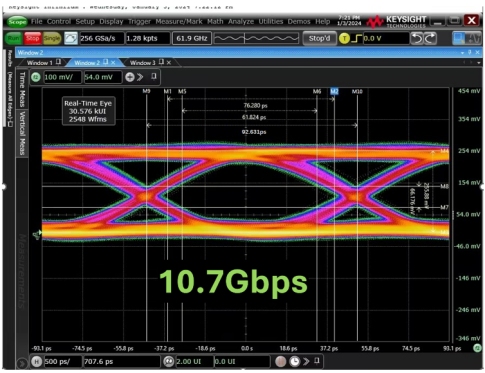This screenshot has height=373, width=485.
Task: Click the red Stop button
Action: [x=32, y=38]
